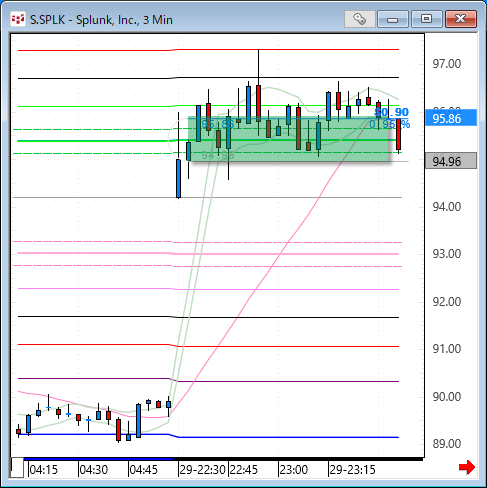Click the $0.90 range annotation

click(392, 112)
